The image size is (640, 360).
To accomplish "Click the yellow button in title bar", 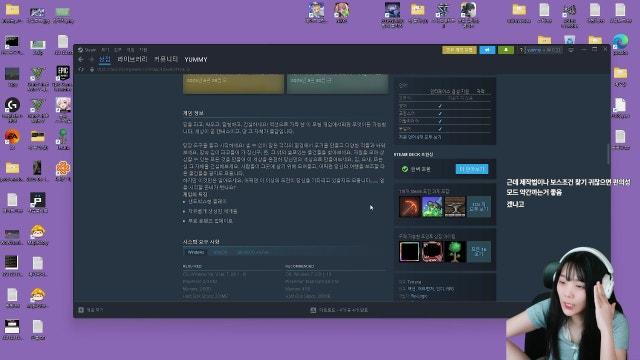I will coord(459,50).
